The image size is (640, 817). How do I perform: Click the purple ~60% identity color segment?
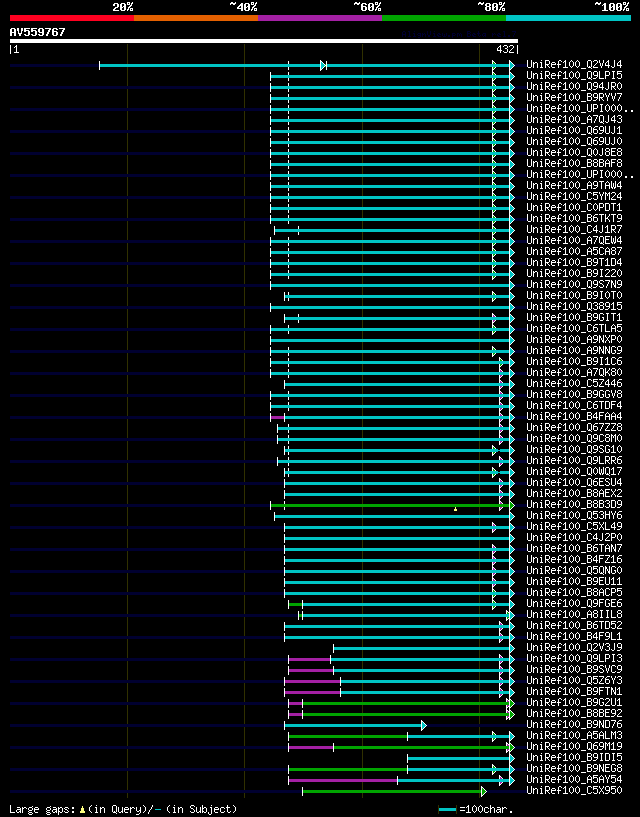(x=320, y=18)
